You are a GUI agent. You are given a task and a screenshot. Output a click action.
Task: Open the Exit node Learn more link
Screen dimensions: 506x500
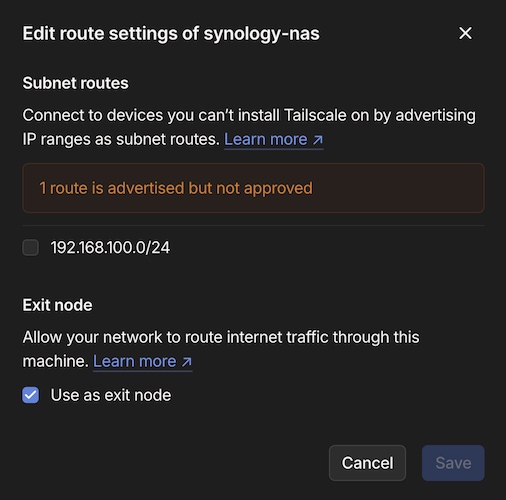point(142,361)
